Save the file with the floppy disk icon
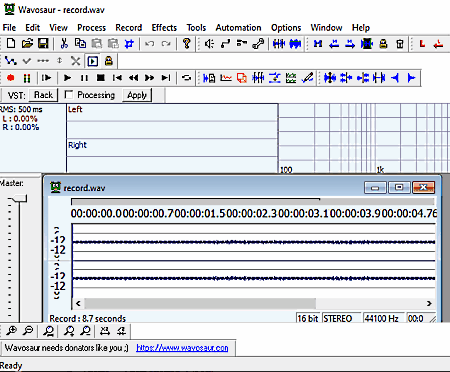This screenshot has width=450, height=372. tap(43, 44)
